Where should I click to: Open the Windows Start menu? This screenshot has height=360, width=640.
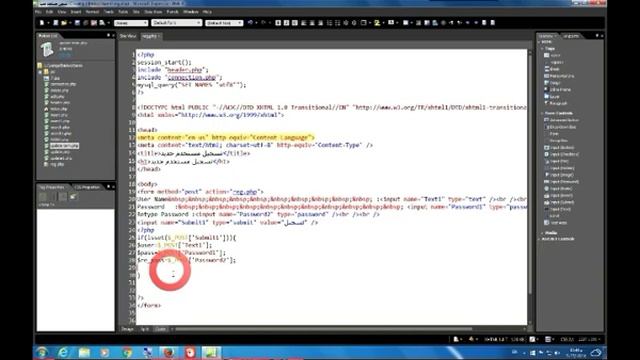pyautogui.click(x=42, y=352)
